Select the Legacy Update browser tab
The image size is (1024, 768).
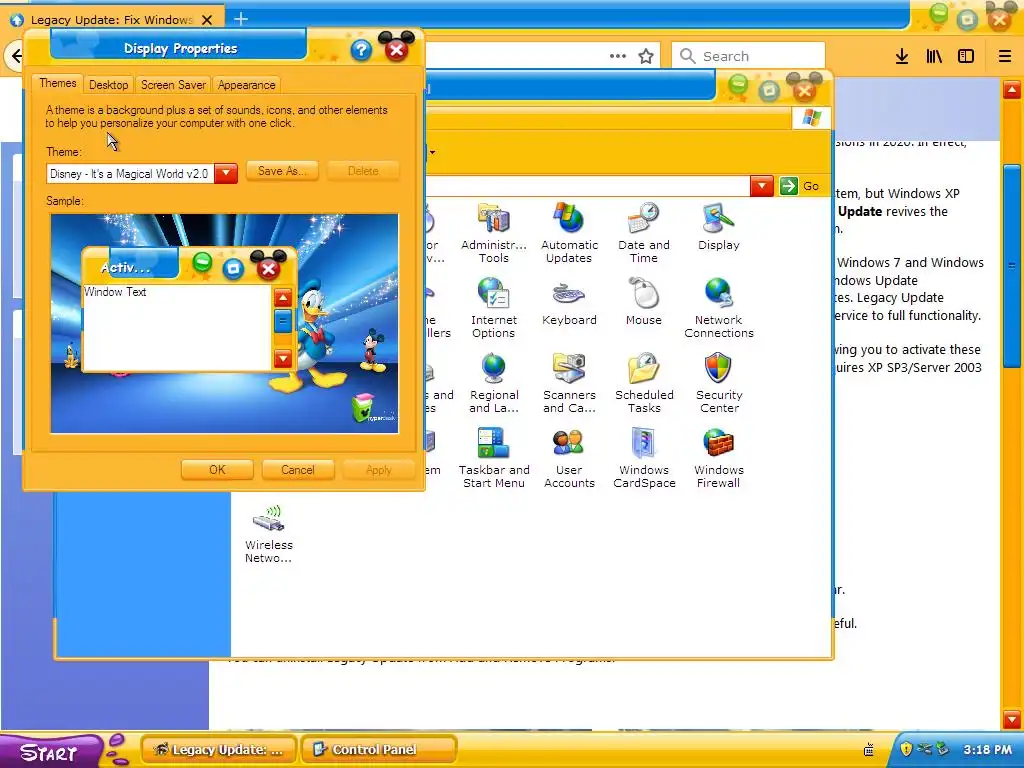point(111,20)
